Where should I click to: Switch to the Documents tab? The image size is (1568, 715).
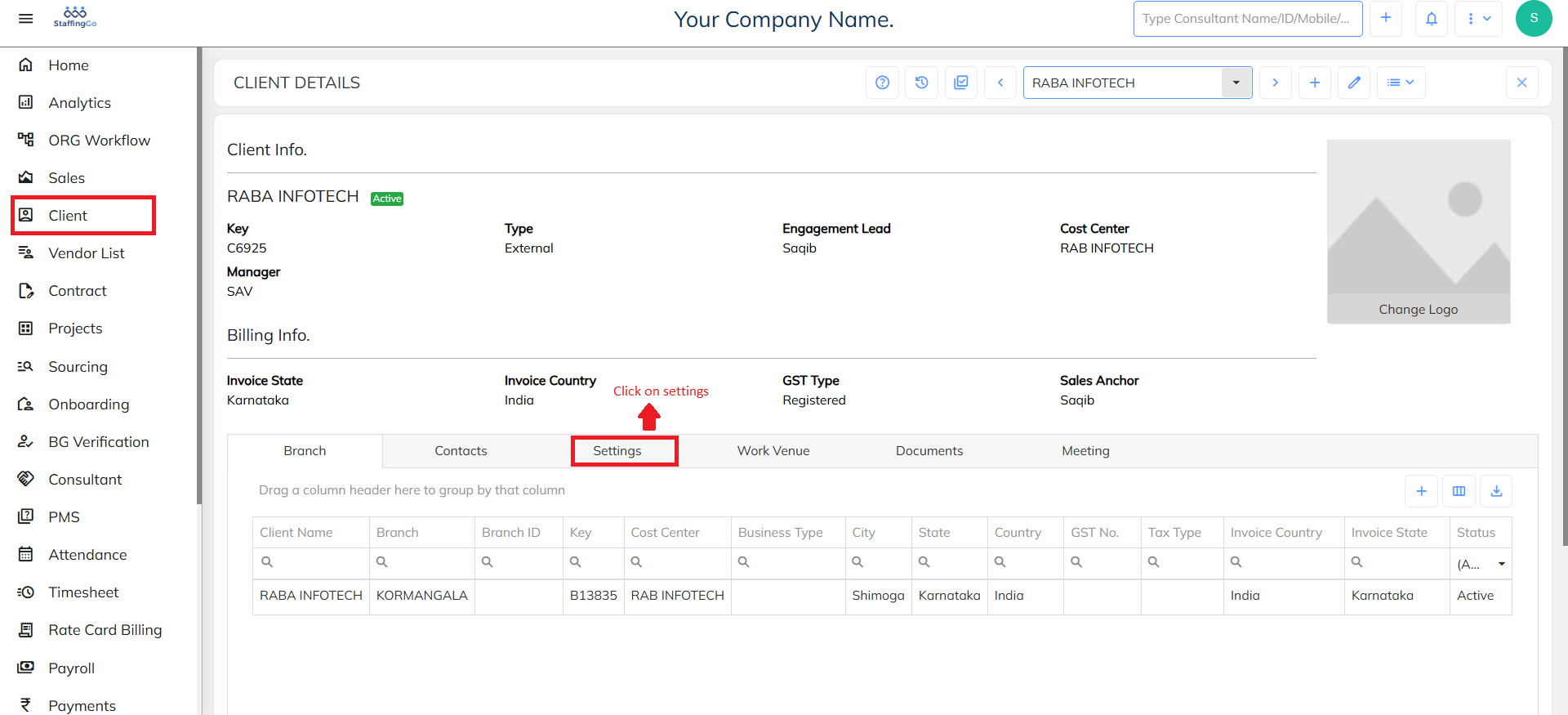929,451
